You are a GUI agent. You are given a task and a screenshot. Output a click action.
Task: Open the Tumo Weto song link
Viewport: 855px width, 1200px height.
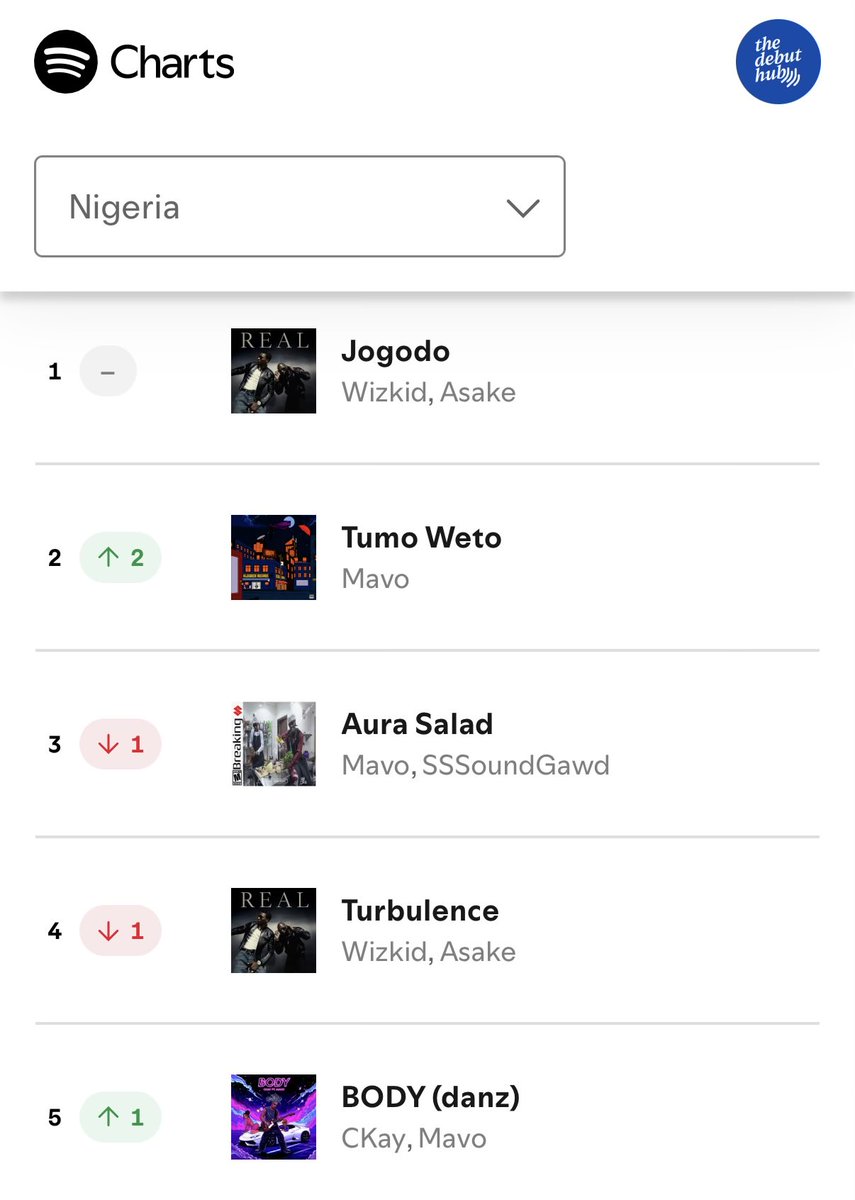421,538
